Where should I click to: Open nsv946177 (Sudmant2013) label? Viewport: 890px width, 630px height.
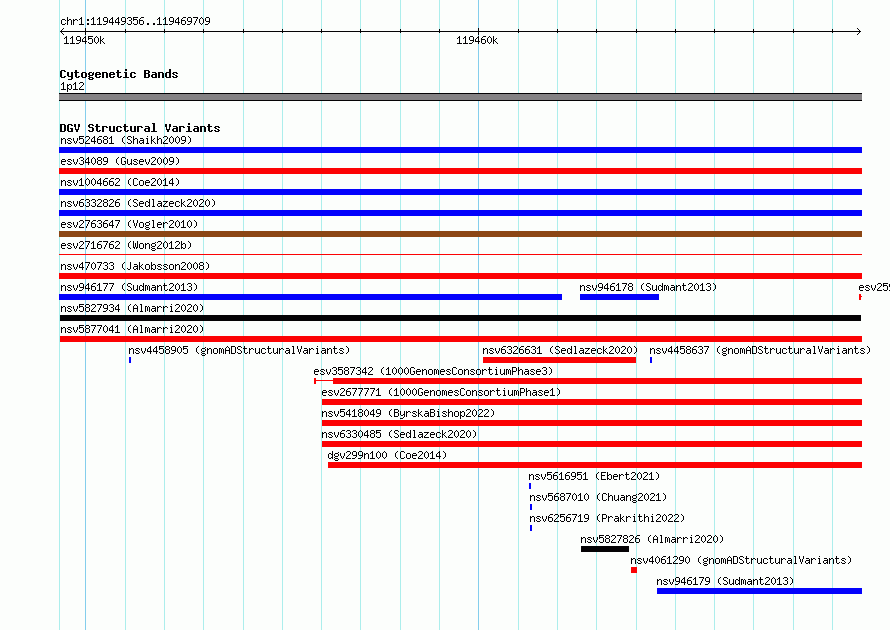click(x=129, y=287)
